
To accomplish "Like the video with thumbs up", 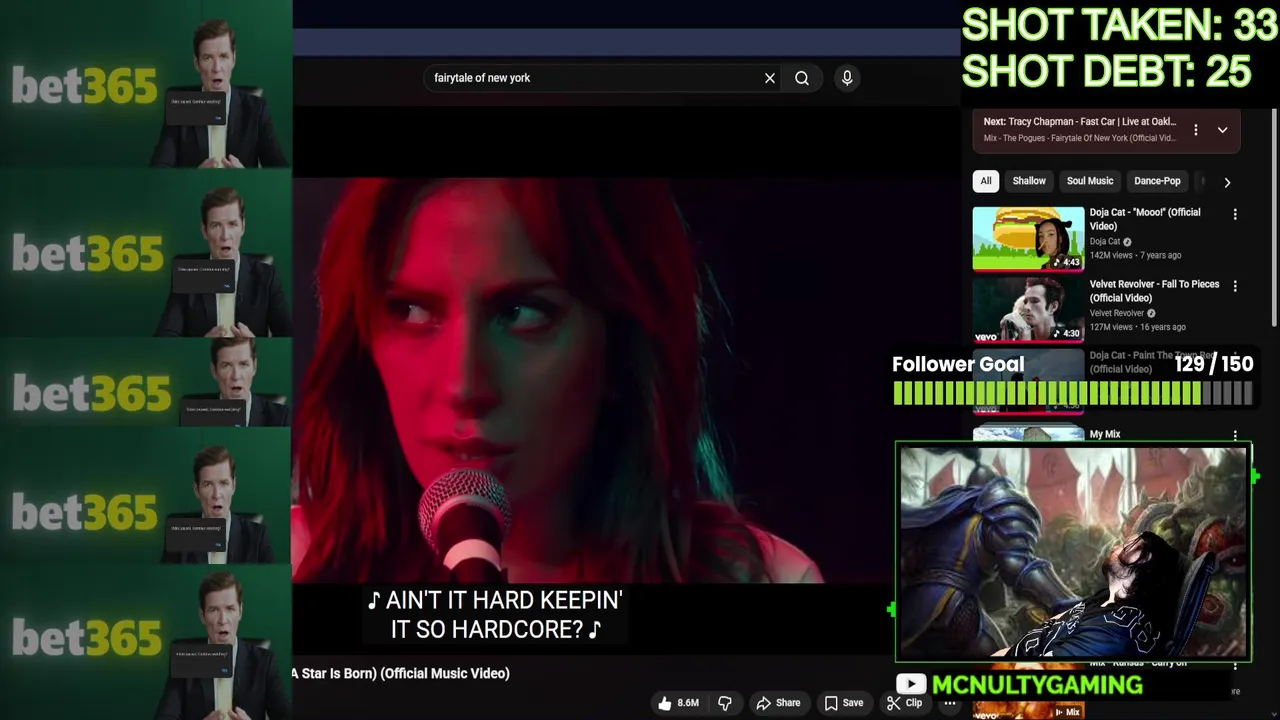I will pos(678,703).
